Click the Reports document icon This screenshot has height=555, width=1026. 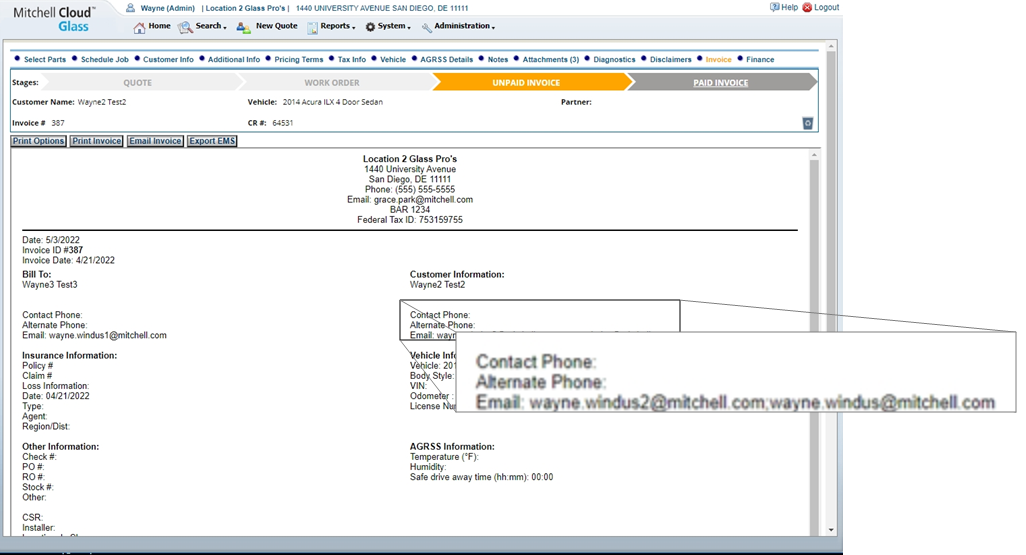coord(312,27)
